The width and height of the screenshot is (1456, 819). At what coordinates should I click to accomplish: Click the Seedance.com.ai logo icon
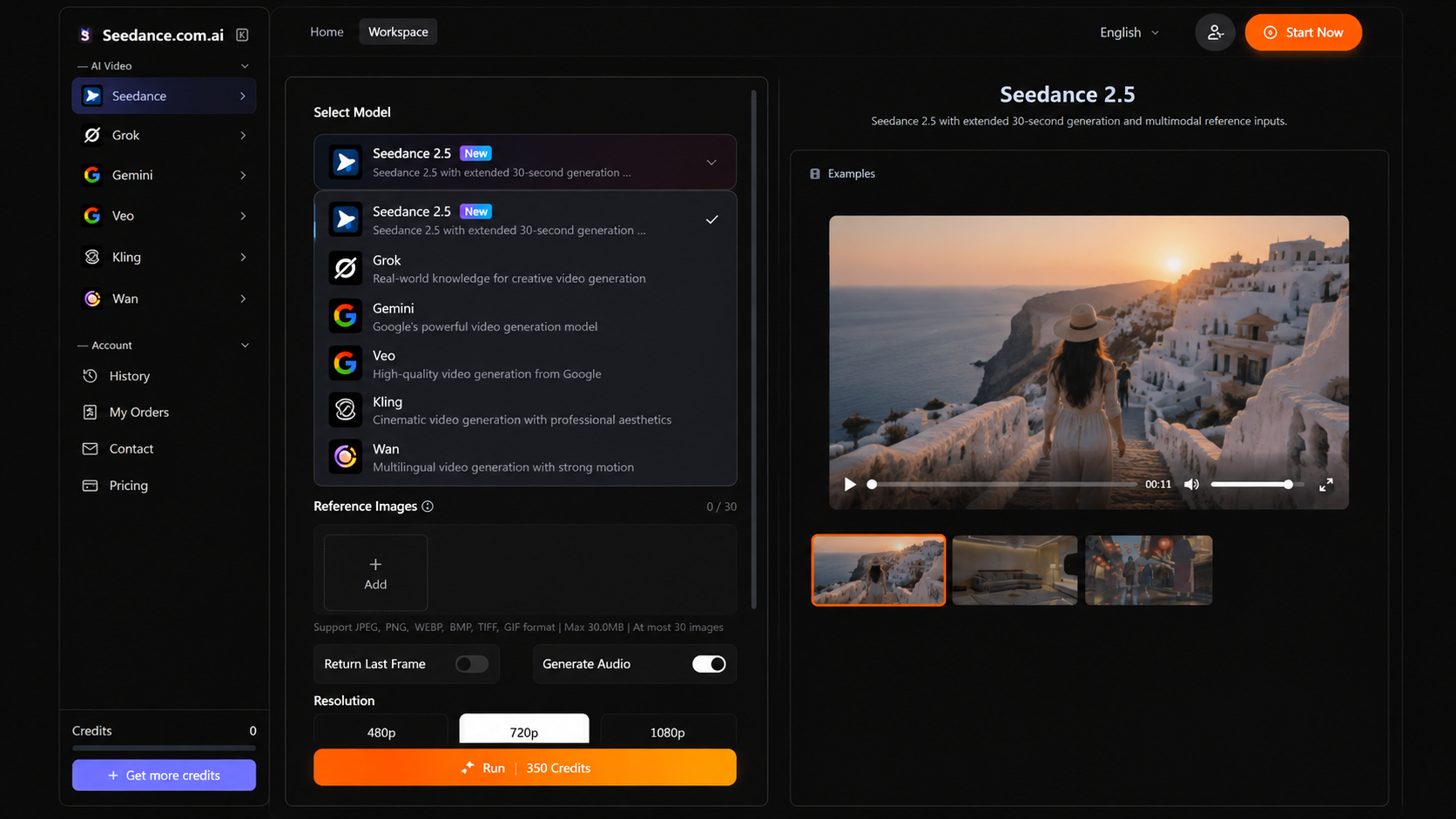[x=85, y=35]
